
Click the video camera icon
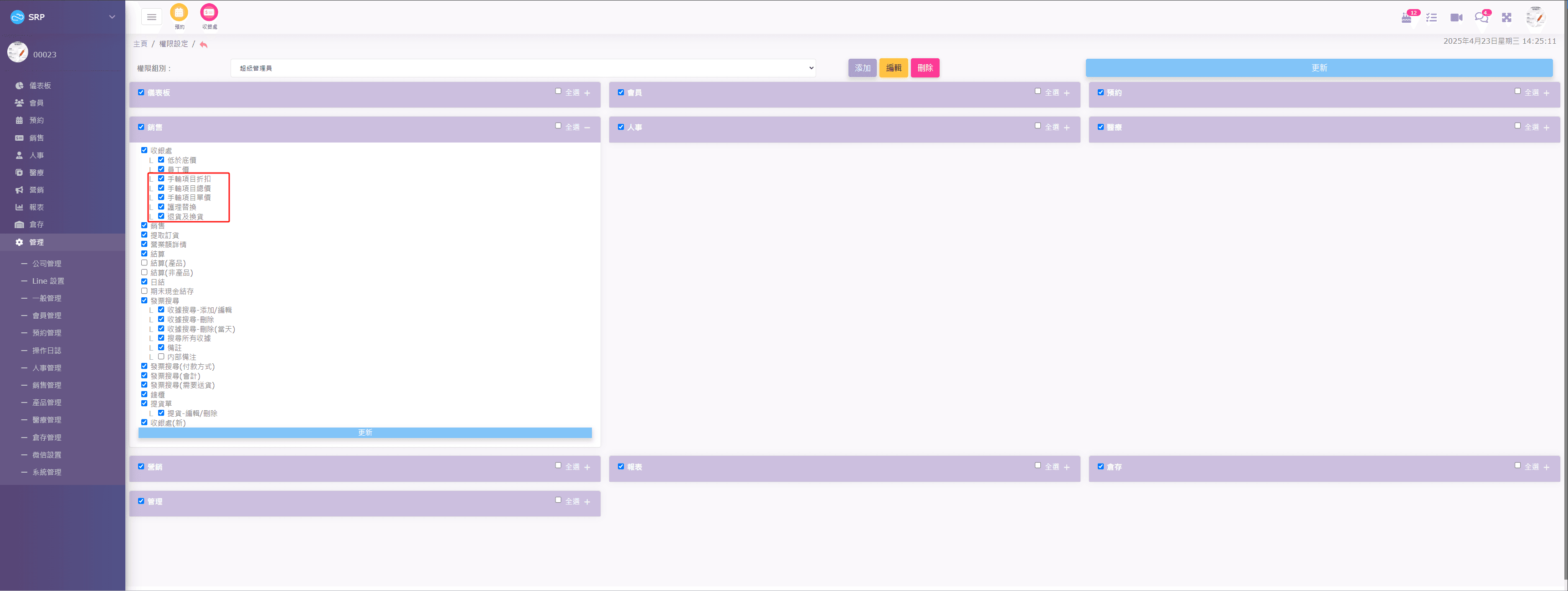1456,18
